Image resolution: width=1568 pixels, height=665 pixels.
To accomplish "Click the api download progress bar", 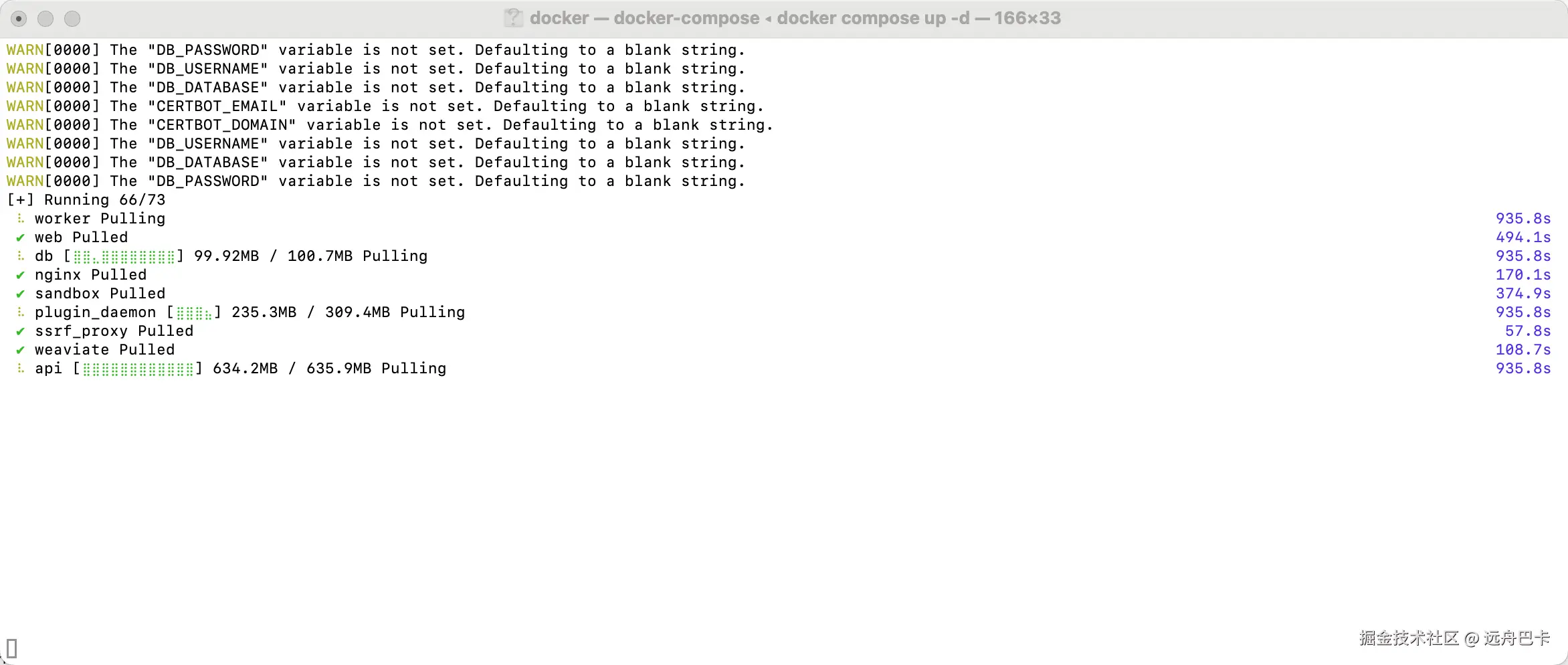I will pyautogui.click(x=138, y=369).
